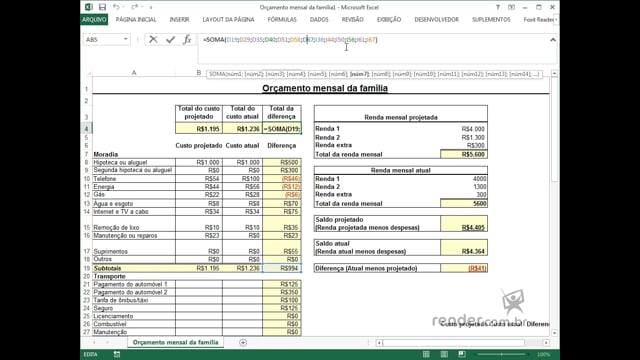This screenshot has height=360, width=640.
Task: Open the ARQUIVO tab
Action: [x=94, y=20]
